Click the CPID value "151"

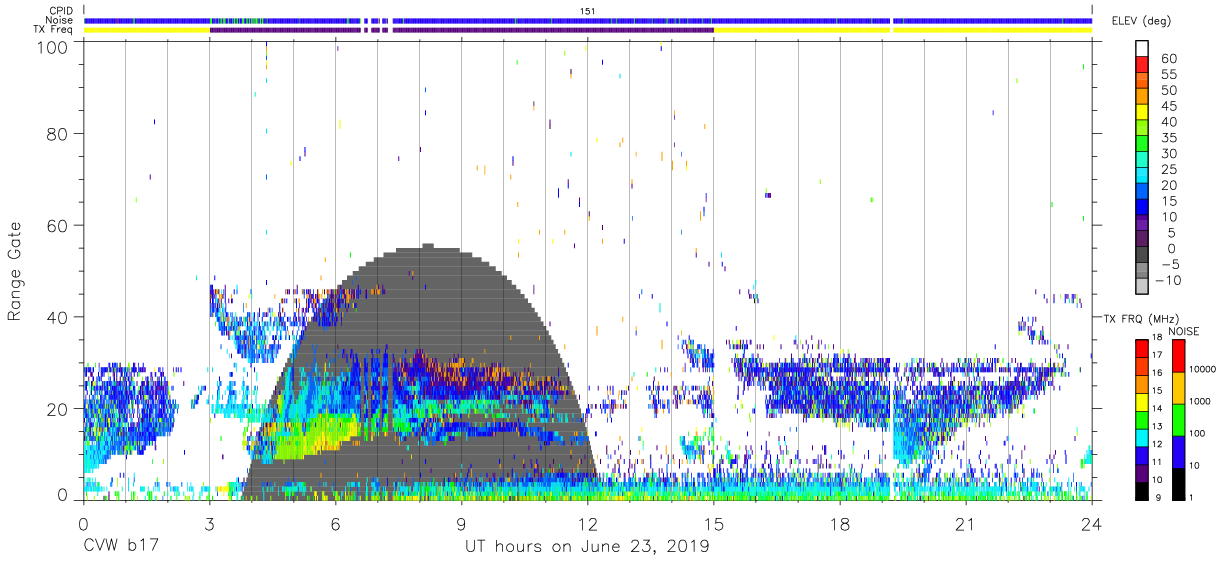click(x=588, y=10)
